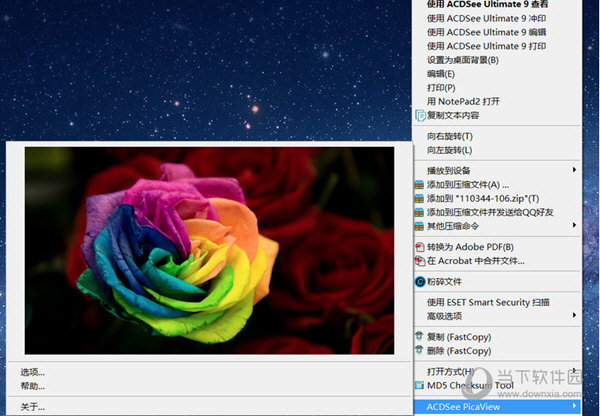
Task: Click FastCopy icon next to 删除
Action: (x=419, y=351)
